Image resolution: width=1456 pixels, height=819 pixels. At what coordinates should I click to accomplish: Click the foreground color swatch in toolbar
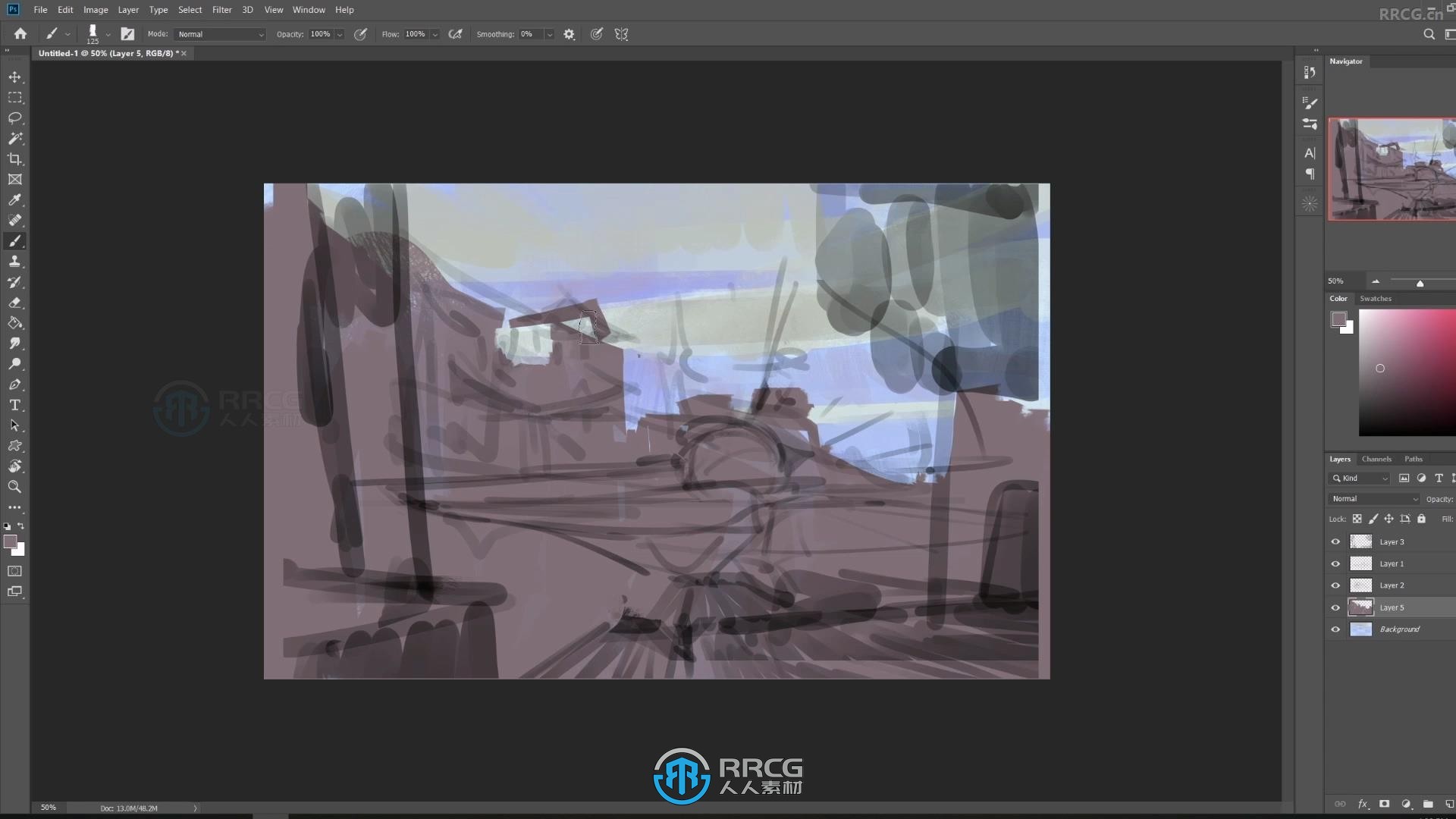tap(11, 541)
